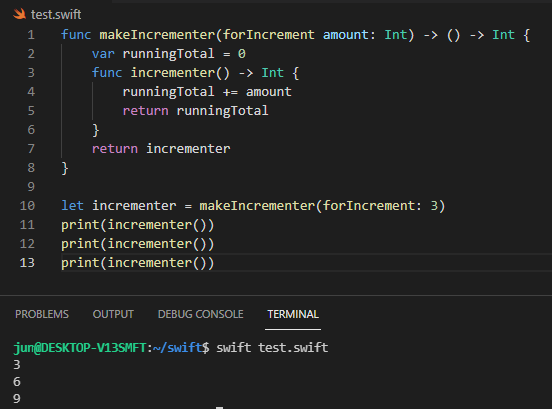Select the test.swift breadcrumb label
Viewport: 552px width, 409px height.
[x=56, y=14]
